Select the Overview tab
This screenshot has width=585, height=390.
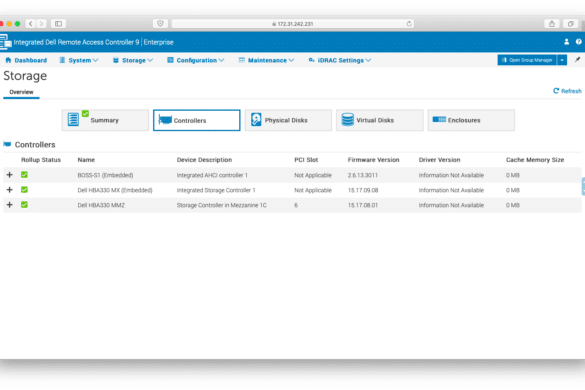click(x=21, y=92)
